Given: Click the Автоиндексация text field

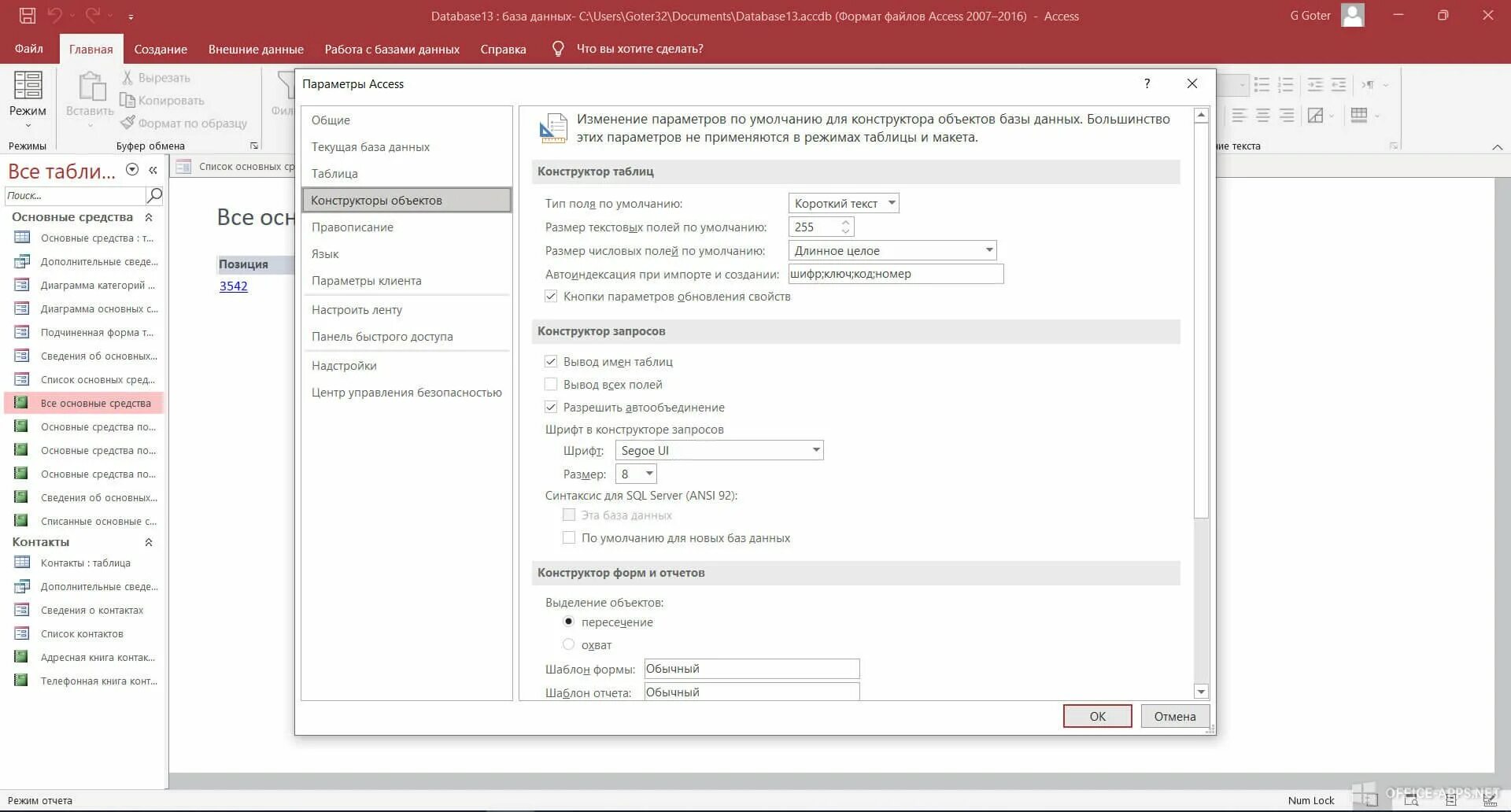Looking at the screenshot, I should click(x=896, y=274).
